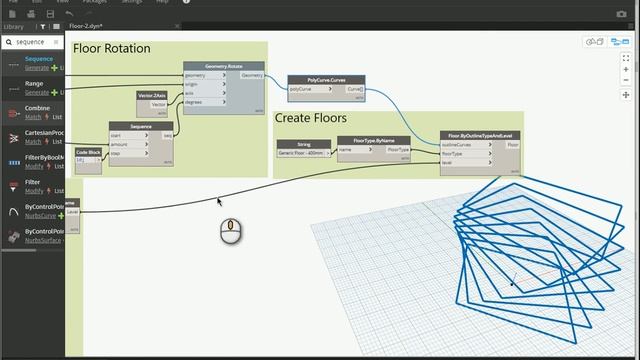640x360 pixels.
Task: Zoom in with the plus icon
Action: coord(626,69)
